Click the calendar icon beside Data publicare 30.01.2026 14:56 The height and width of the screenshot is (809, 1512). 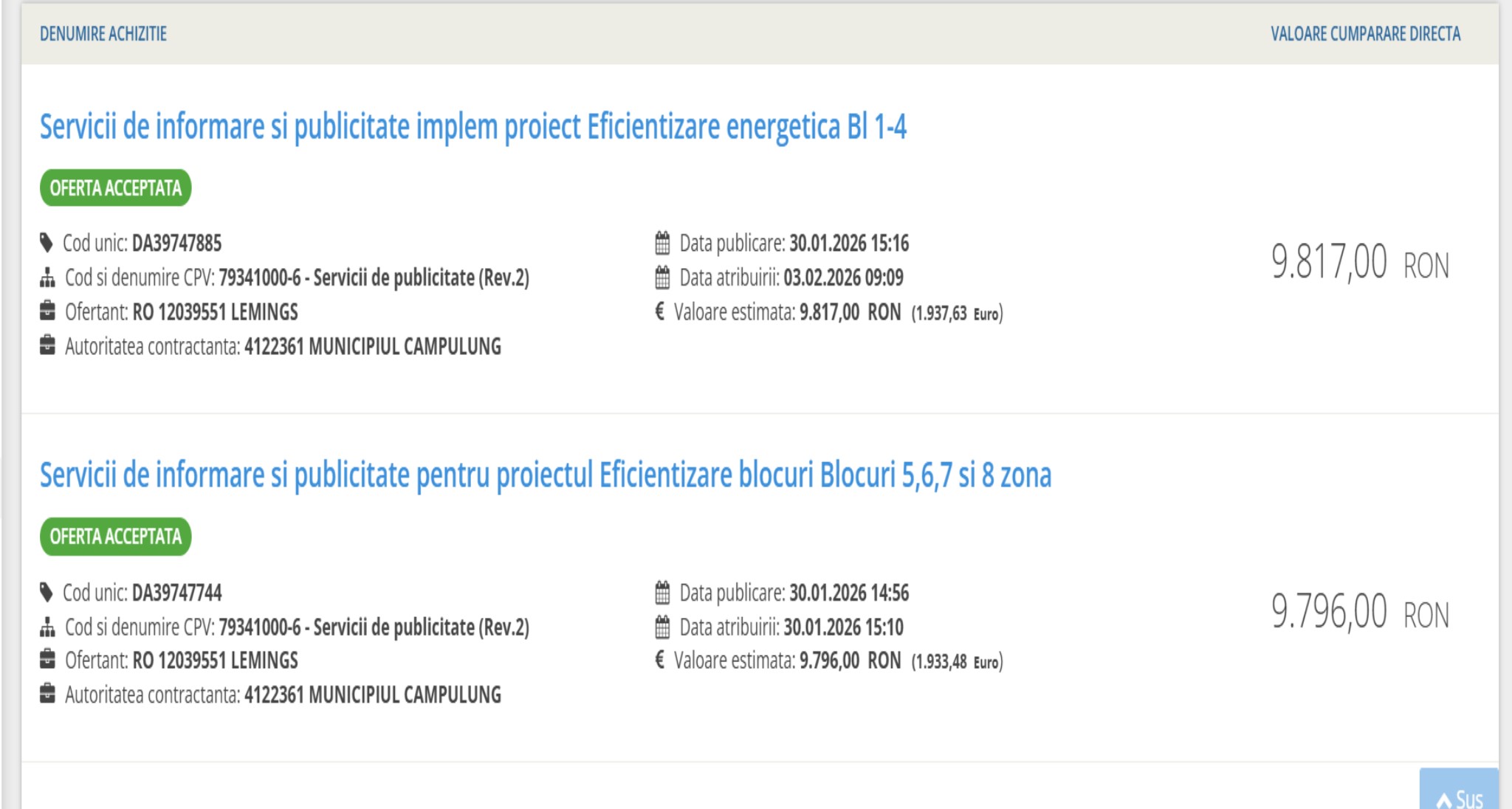662,592
